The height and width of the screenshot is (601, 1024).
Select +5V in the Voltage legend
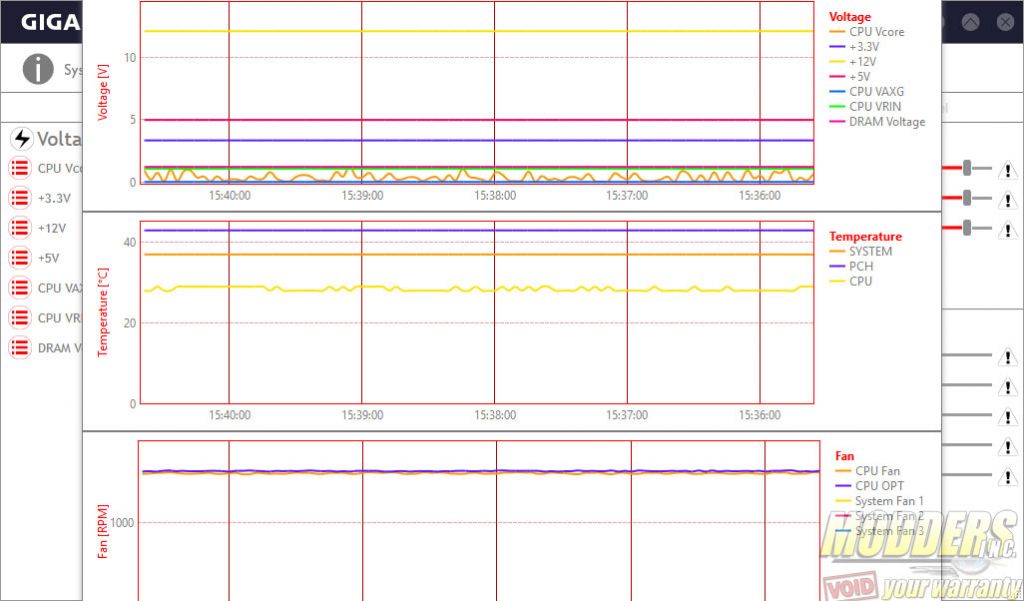850,76
